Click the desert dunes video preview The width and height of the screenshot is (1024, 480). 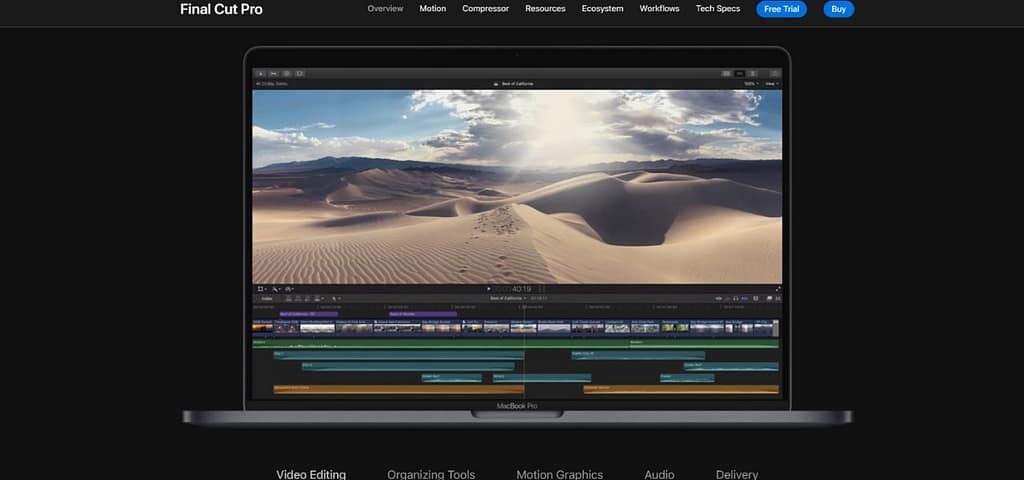(517, 186)
